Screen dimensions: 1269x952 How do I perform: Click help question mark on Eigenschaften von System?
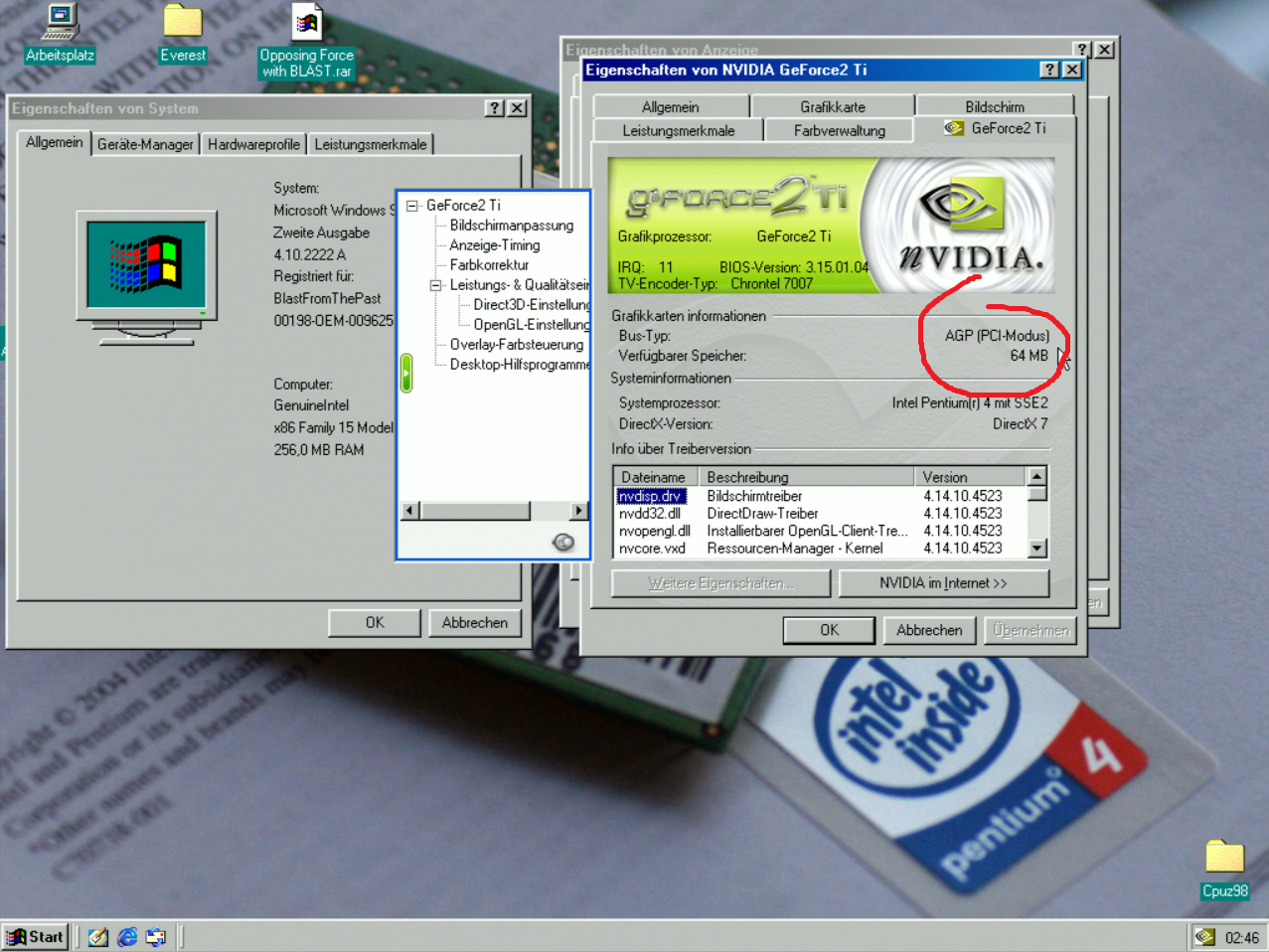tap(494, 107)
